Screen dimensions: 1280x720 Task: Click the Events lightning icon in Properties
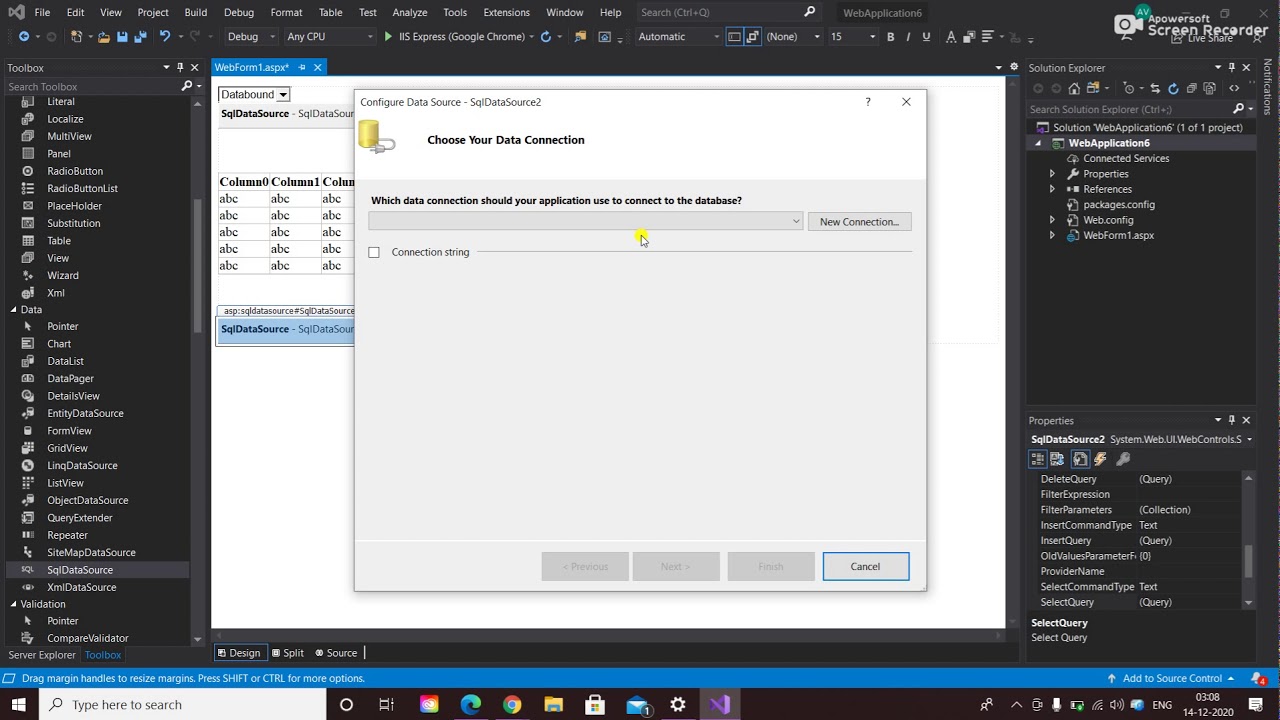(x=1101, y=459)
